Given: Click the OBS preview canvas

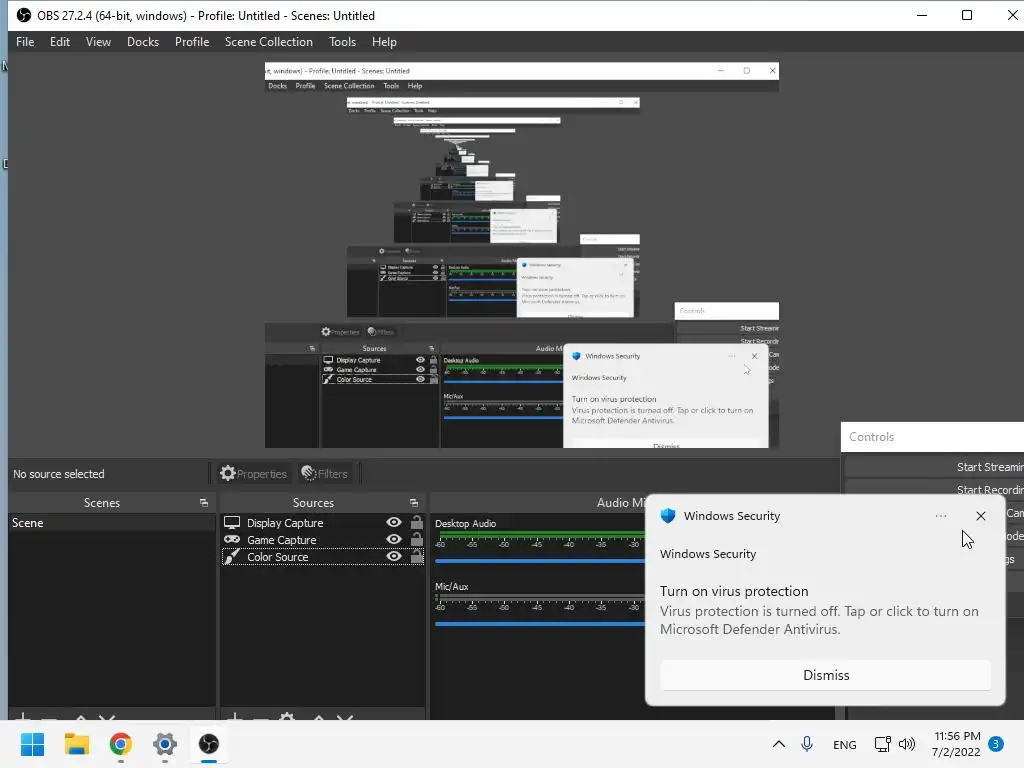Looking at the screenshot, I should (521, 255).
